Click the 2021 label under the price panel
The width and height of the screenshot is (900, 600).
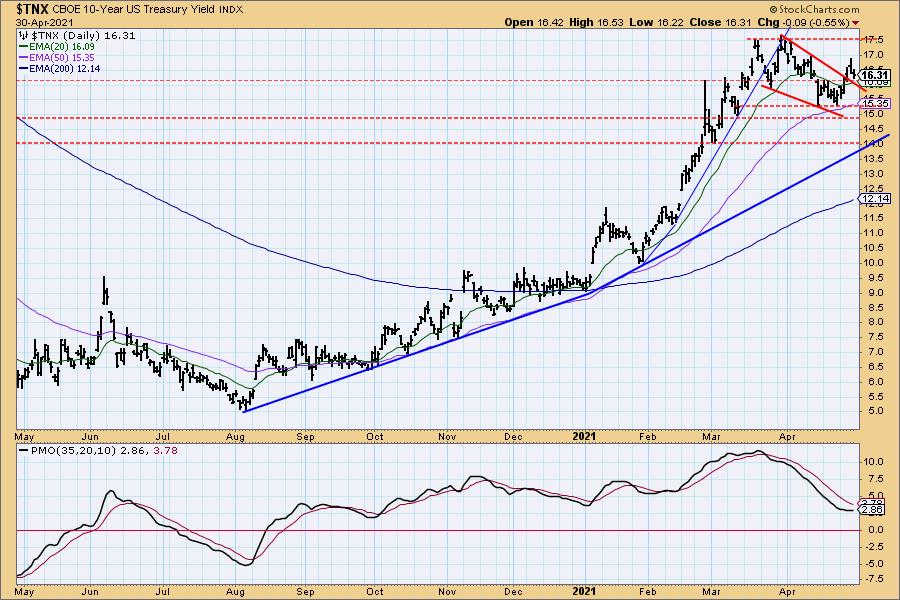[x=584, y=437]
